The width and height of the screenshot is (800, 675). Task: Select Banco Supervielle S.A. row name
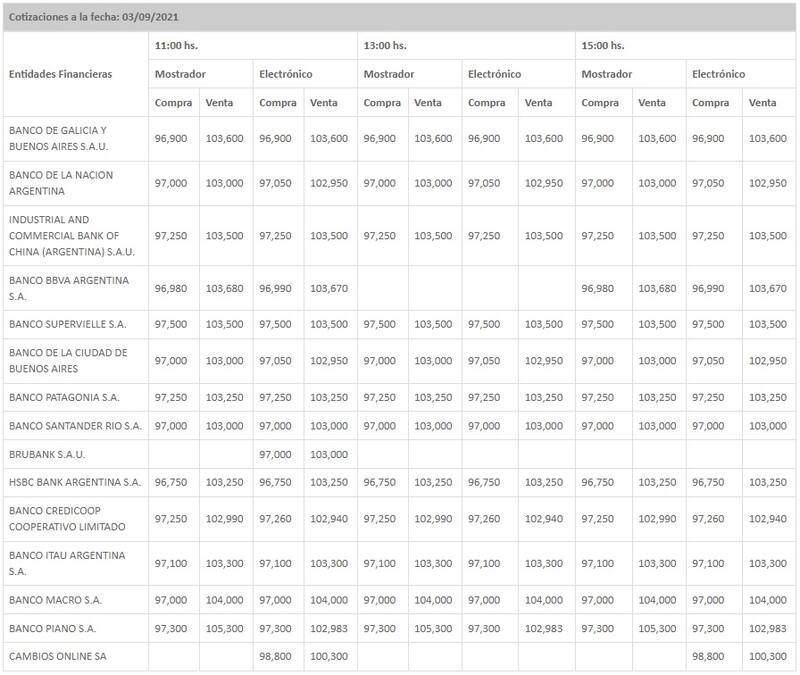(x=67, y=325)
